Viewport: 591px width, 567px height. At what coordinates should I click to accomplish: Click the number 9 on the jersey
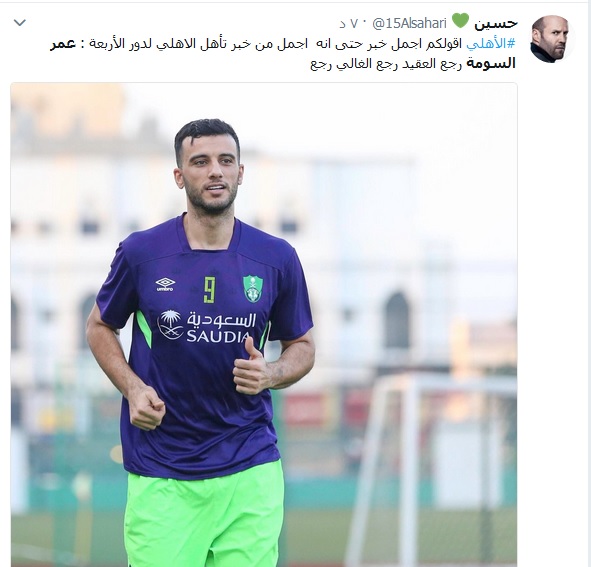209,290
